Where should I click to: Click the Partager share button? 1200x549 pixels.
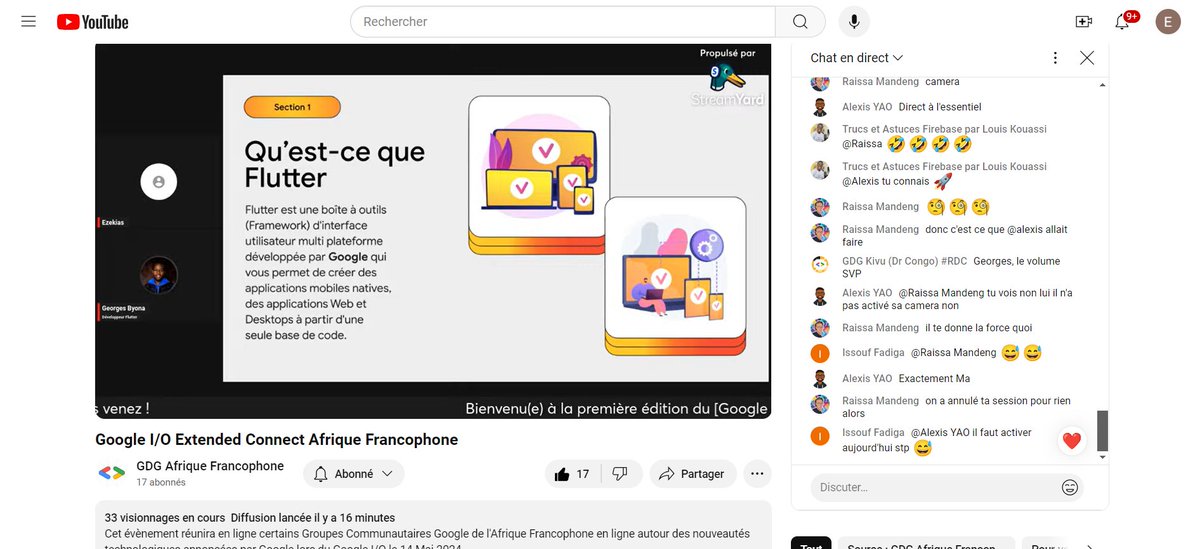pos(692,474)
